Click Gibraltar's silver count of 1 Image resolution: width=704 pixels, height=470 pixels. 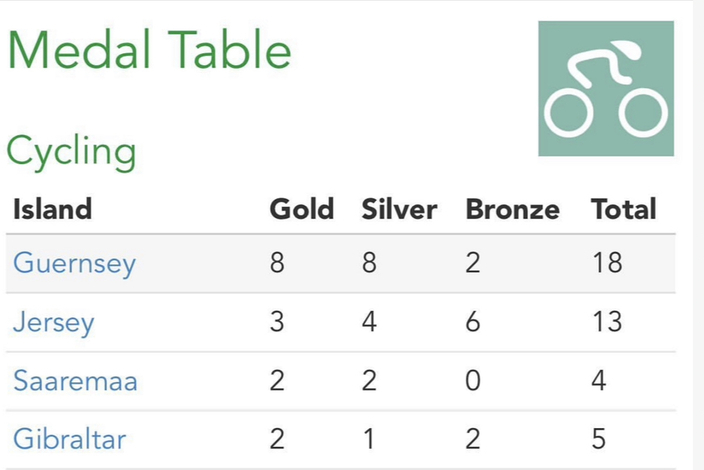pos(369,439)
